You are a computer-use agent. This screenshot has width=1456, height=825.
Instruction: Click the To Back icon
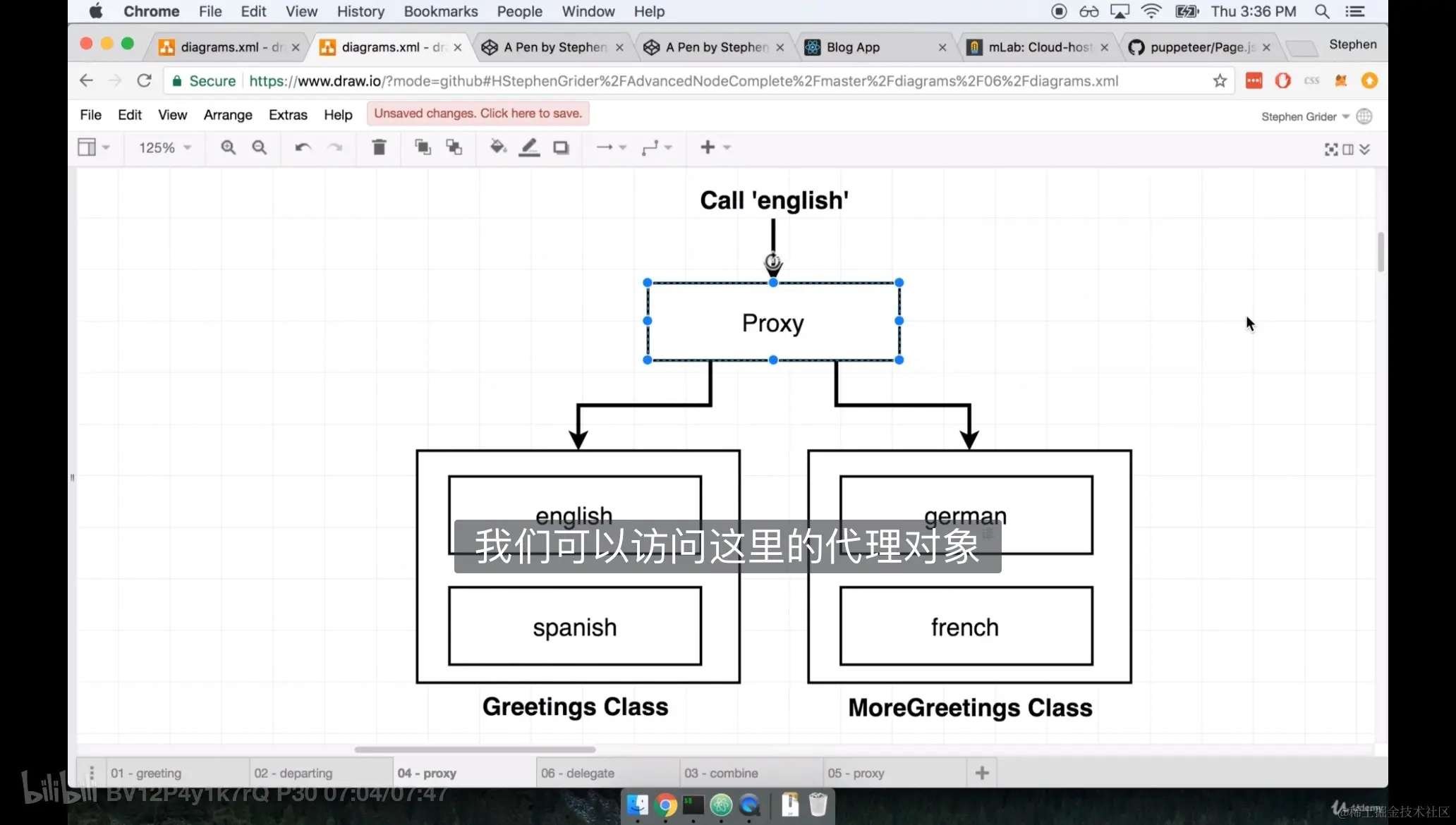click(454, 147)
